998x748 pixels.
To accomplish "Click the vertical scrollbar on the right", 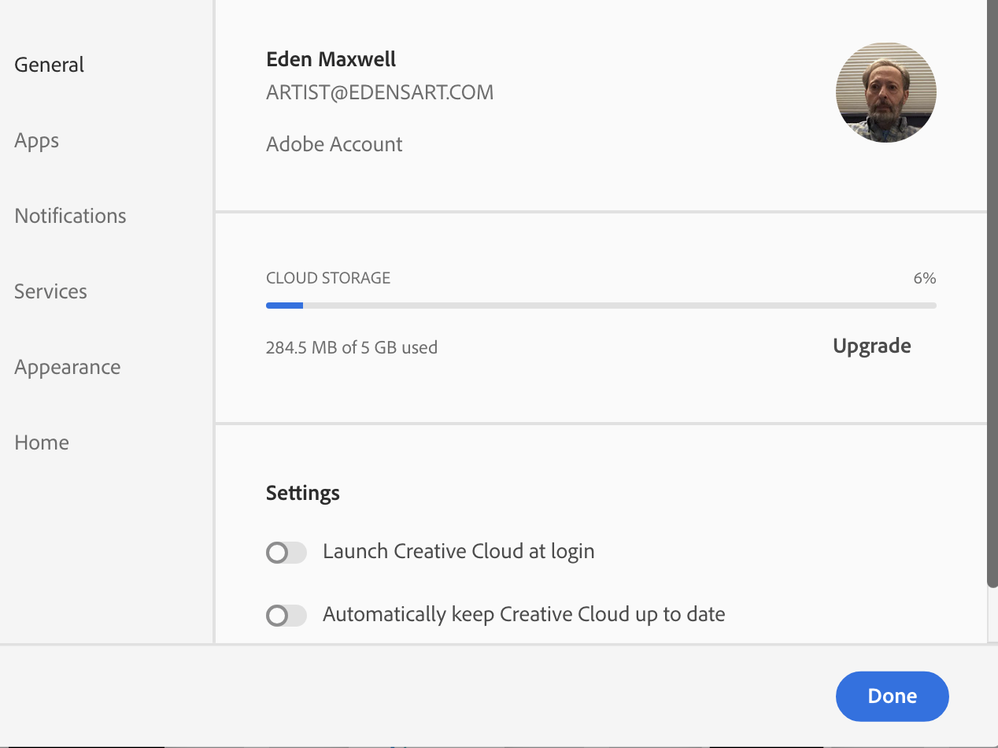I will click(x=992, y=300).
